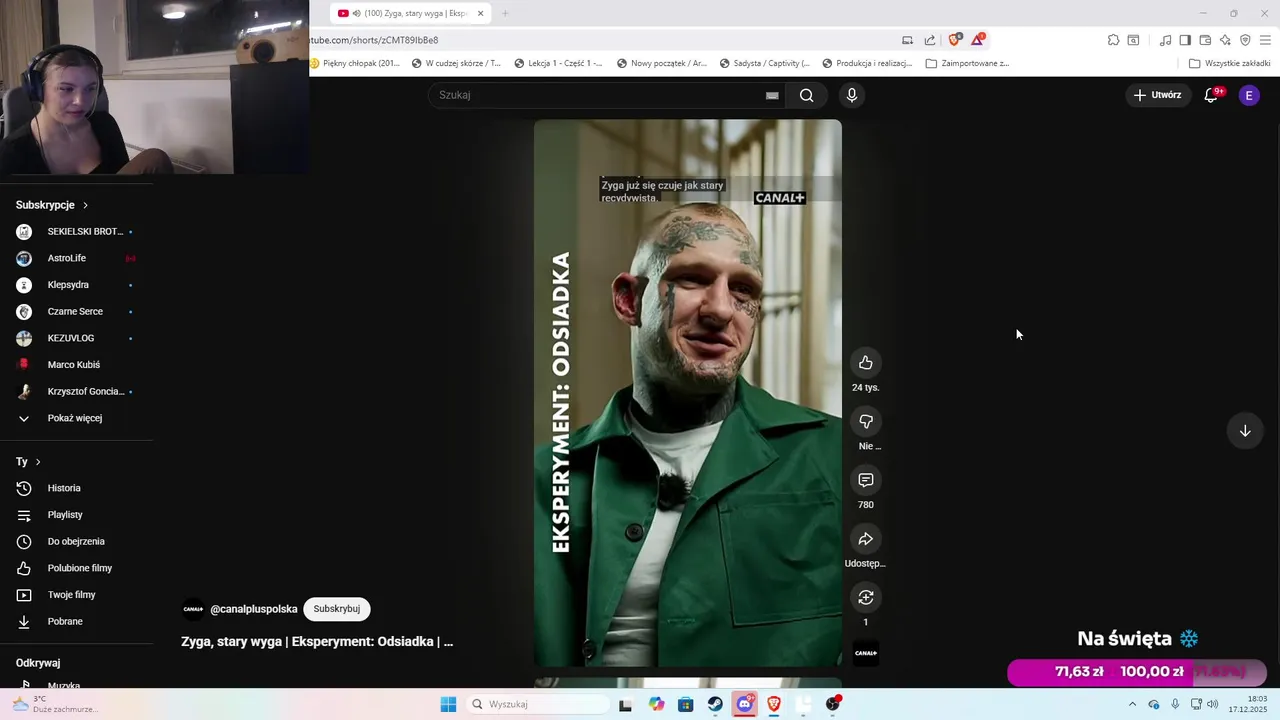Go to next short with down arrow
1280x720 pixels.
[1245, 431]
